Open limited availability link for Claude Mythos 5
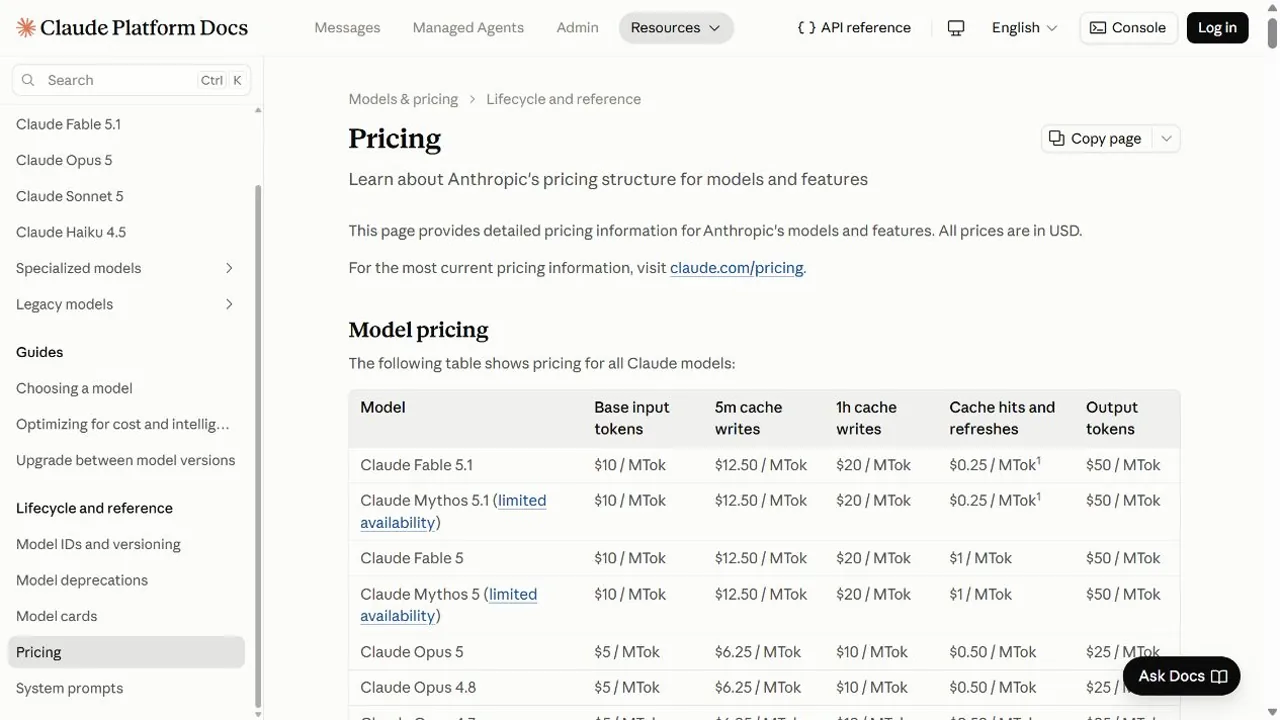1280x720 pixels. tap(449, 605)
